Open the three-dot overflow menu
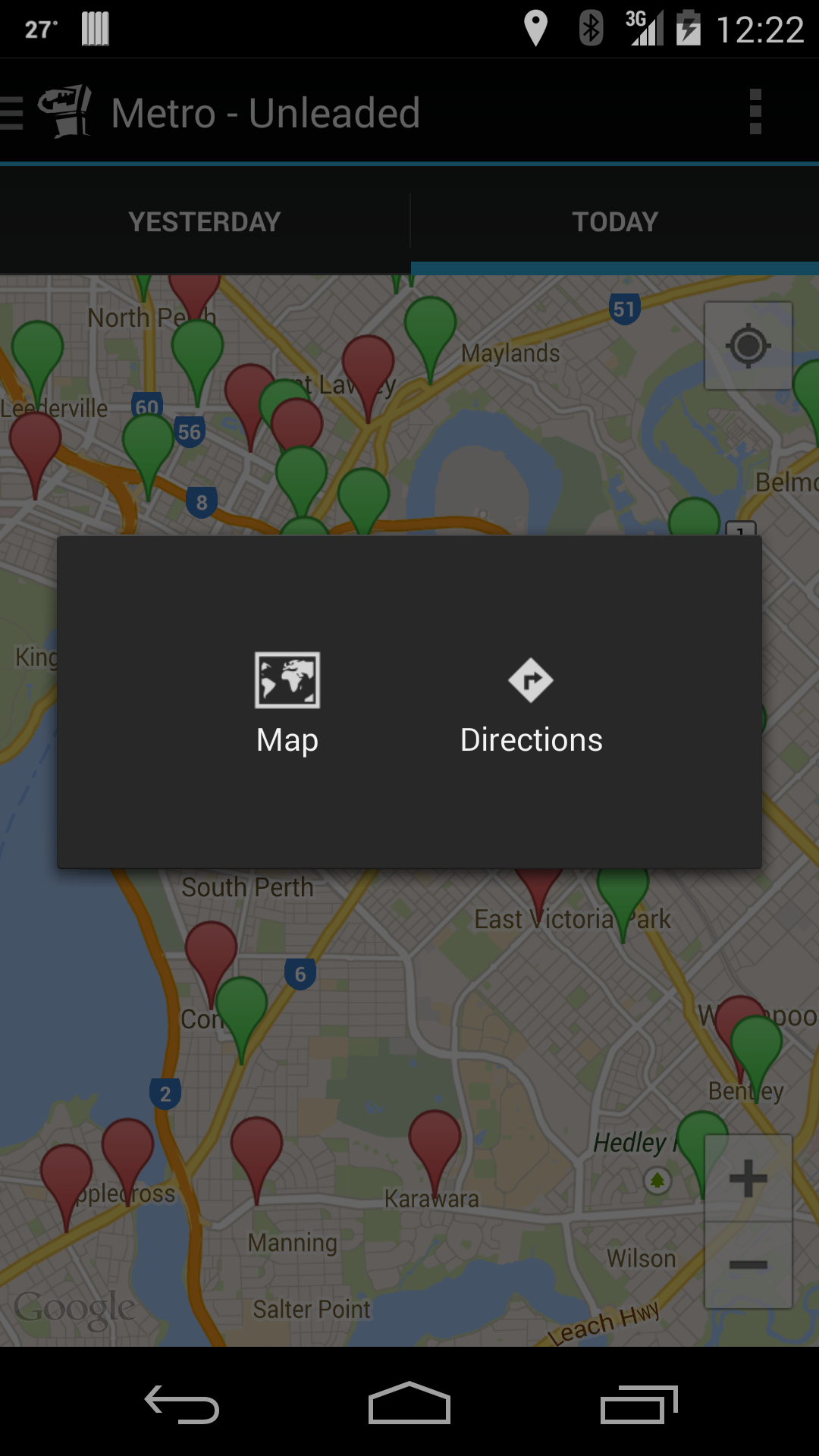 (755, 112)
